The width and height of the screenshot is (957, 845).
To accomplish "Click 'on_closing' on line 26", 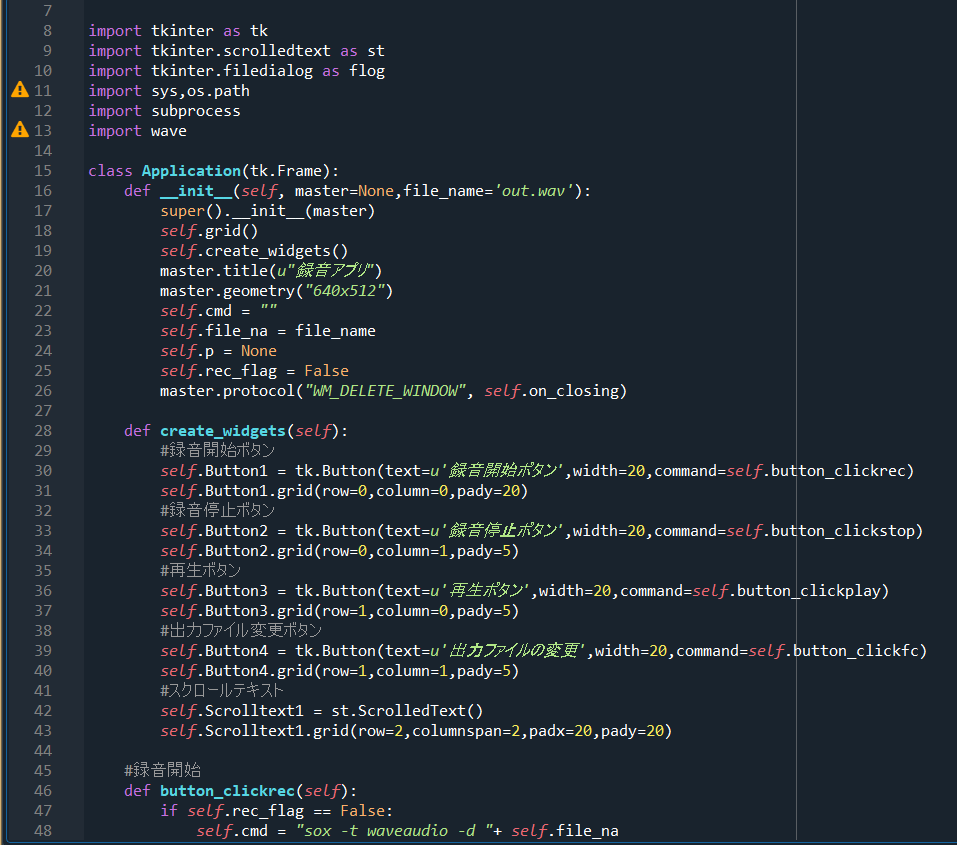I will [x=574, y=391].
